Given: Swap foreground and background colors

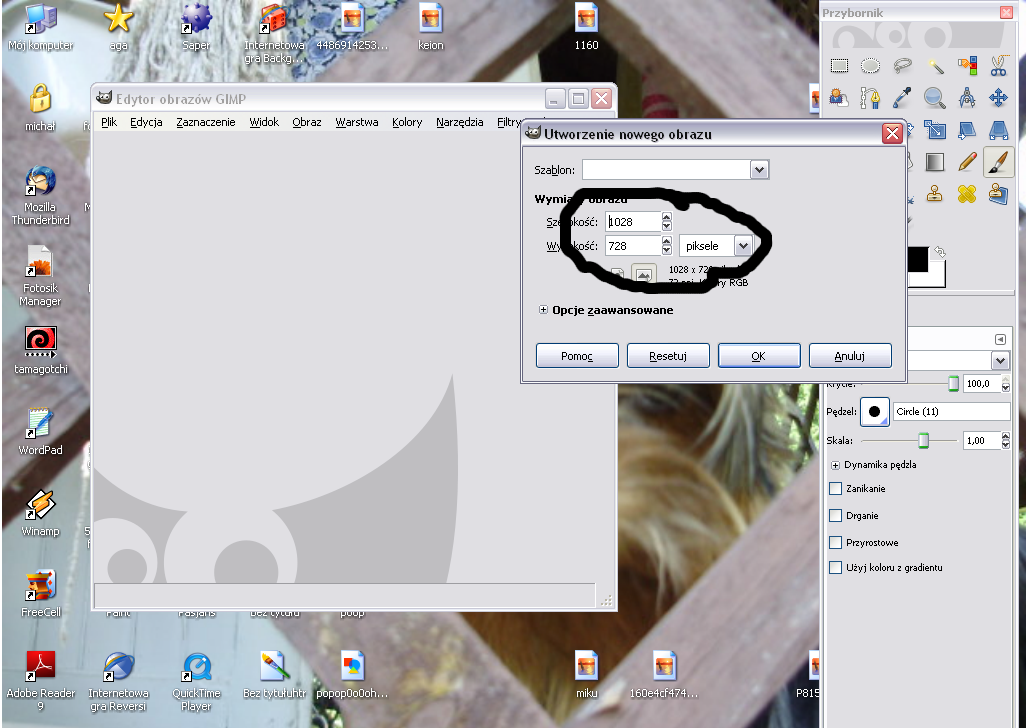Looking at the screenshot, I should tap(939, 252).
